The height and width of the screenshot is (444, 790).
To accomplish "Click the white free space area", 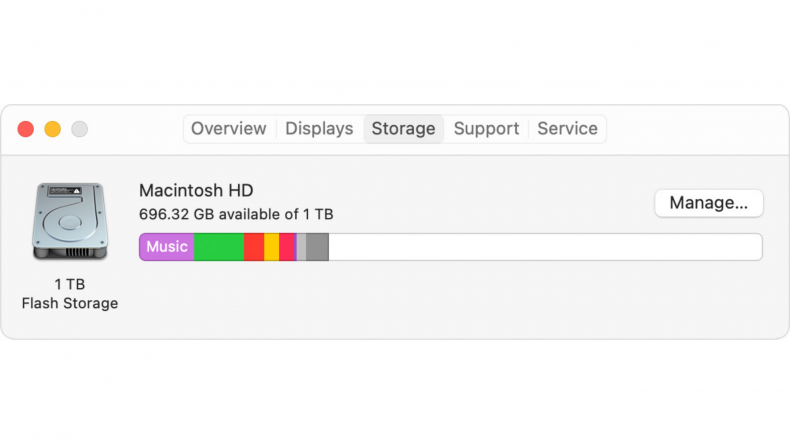I will point(545,247).
